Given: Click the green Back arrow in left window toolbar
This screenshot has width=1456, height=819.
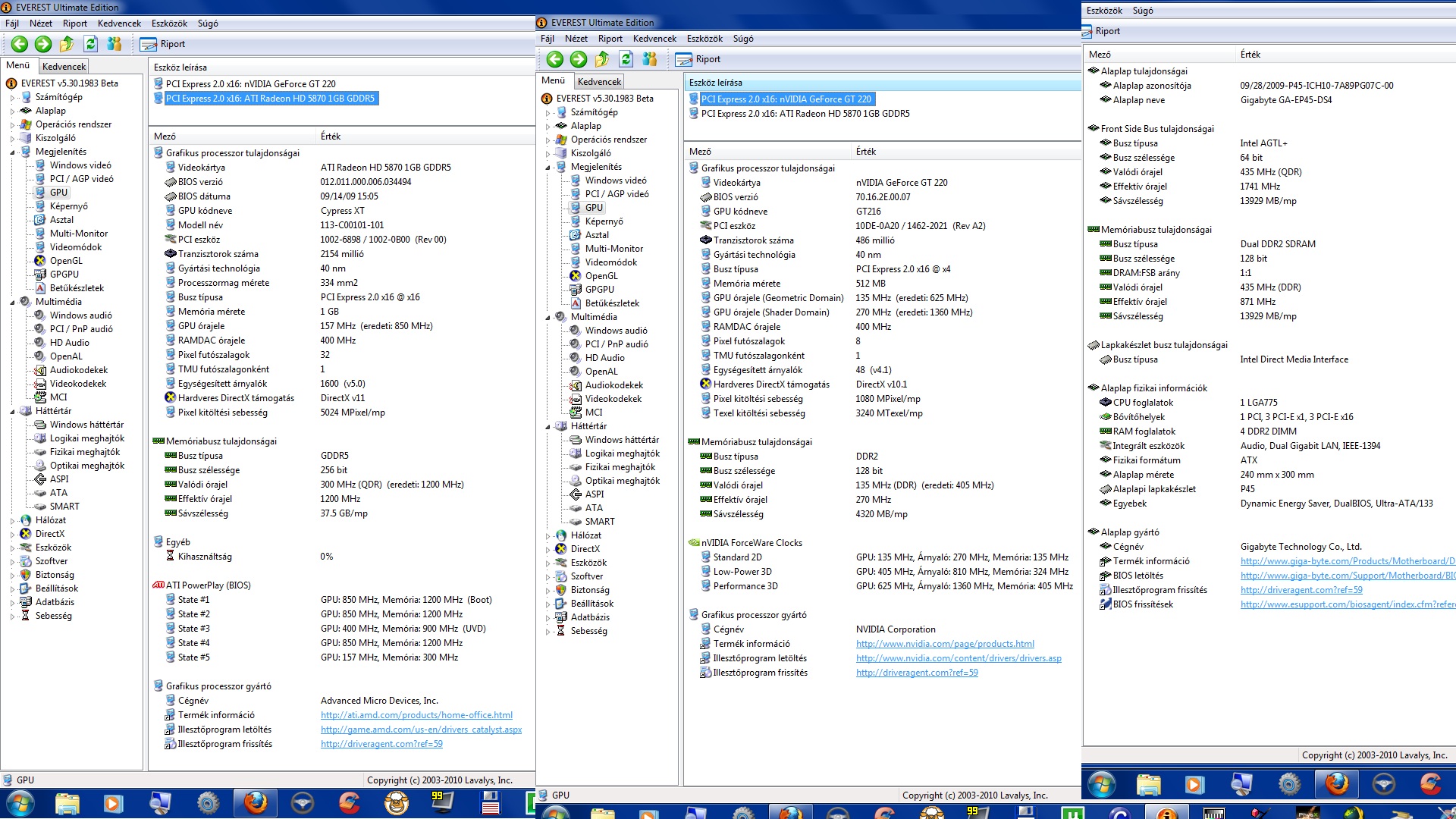Looking at the screenshot, I should coord(20,44).
